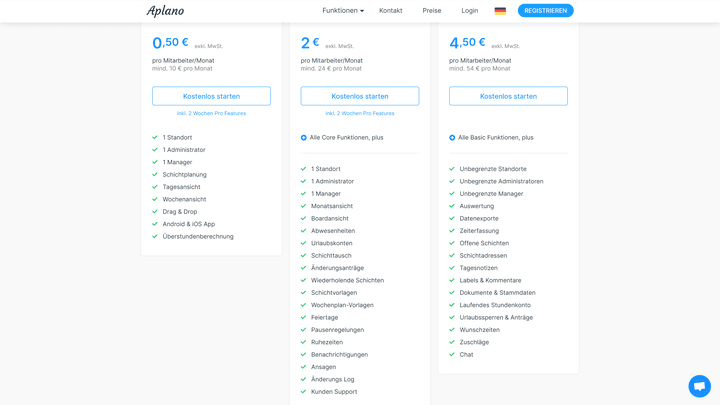Click the Pro Features note under the 0,50 € plan
Viewport: 720px width, 405px height.
tap(211, 114)
